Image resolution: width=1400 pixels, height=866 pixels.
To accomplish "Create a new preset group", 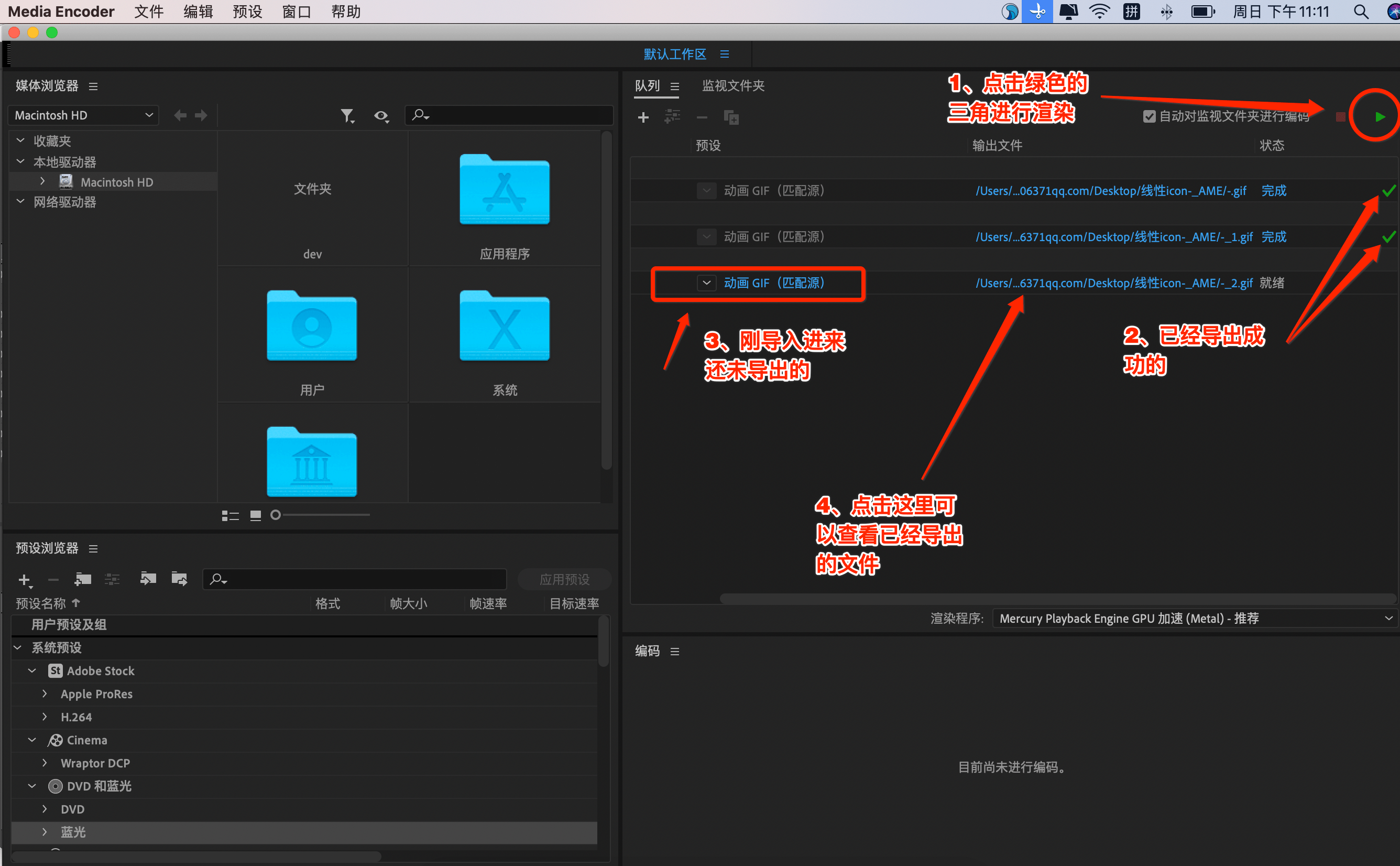I will [83, 580].
